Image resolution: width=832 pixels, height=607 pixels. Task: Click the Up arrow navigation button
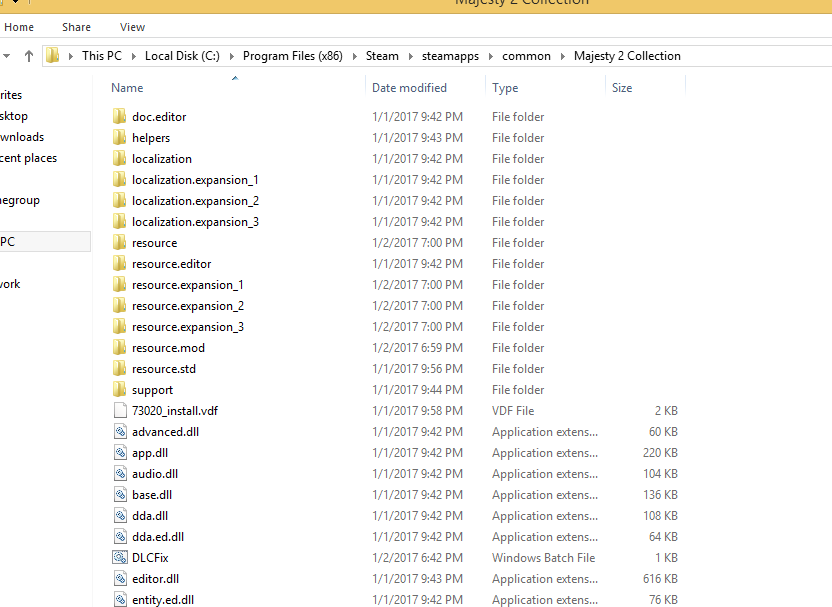coord(29,56)
